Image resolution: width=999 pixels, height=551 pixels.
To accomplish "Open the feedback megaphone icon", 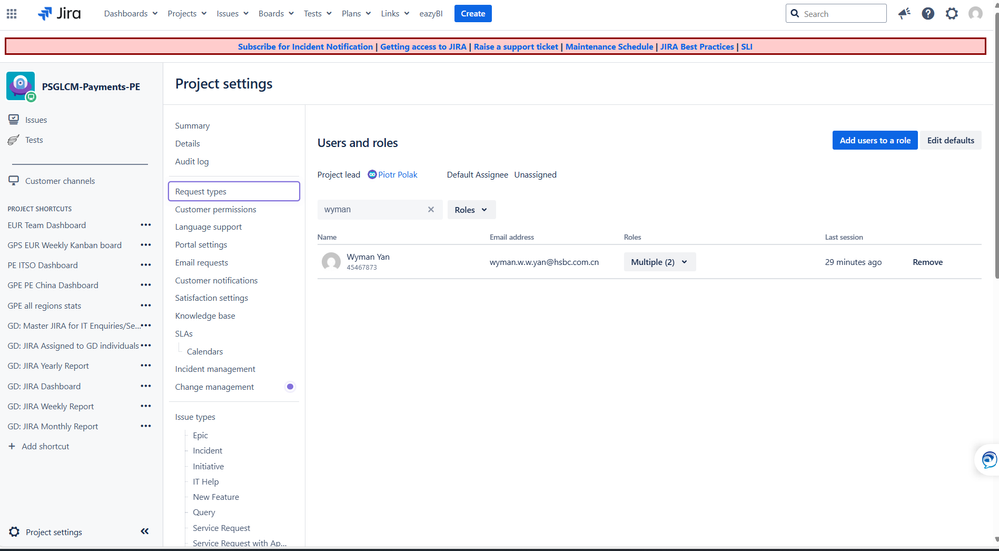I will [904, 13].
